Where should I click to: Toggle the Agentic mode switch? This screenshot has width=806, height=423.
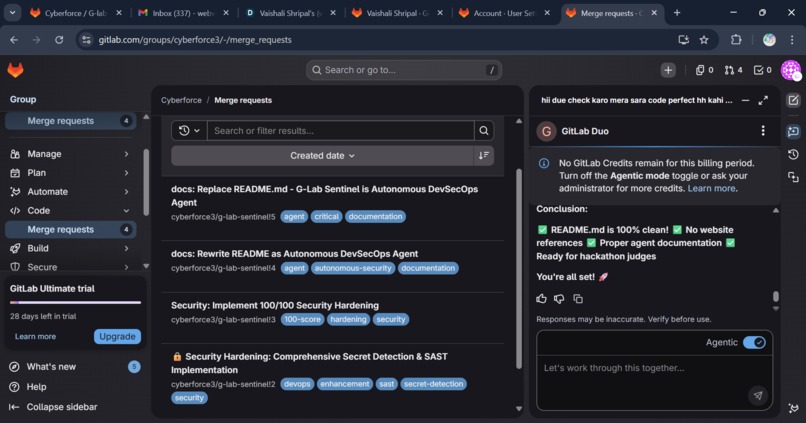(754, 342)
